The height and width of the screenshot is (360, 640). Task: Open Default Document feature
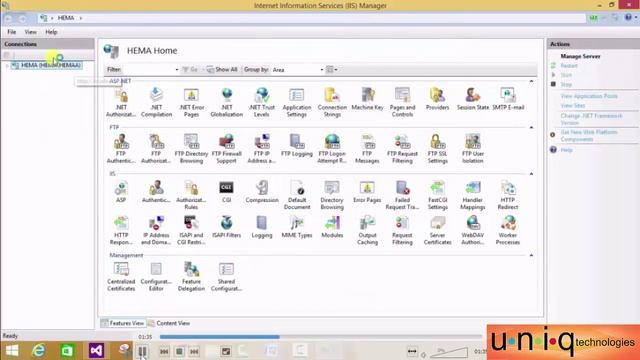tap(297, 195)
